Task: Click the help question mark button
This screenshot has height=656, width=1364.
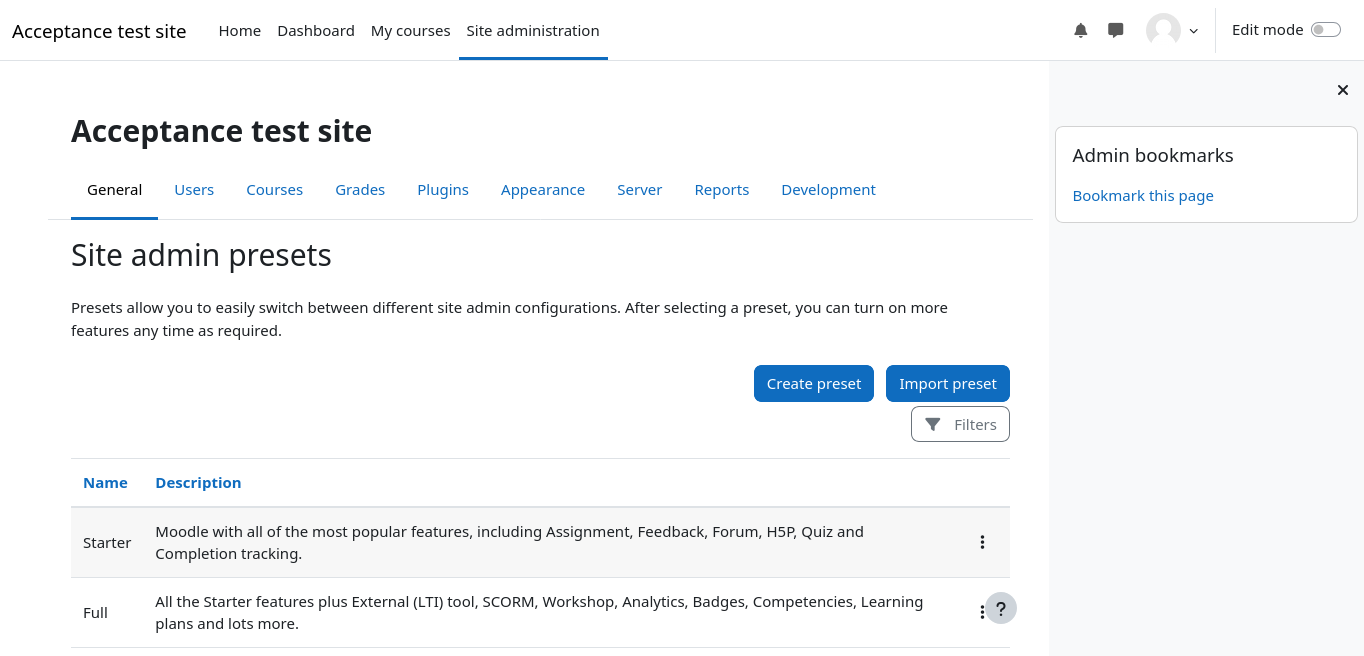Action: [1001, 608]
